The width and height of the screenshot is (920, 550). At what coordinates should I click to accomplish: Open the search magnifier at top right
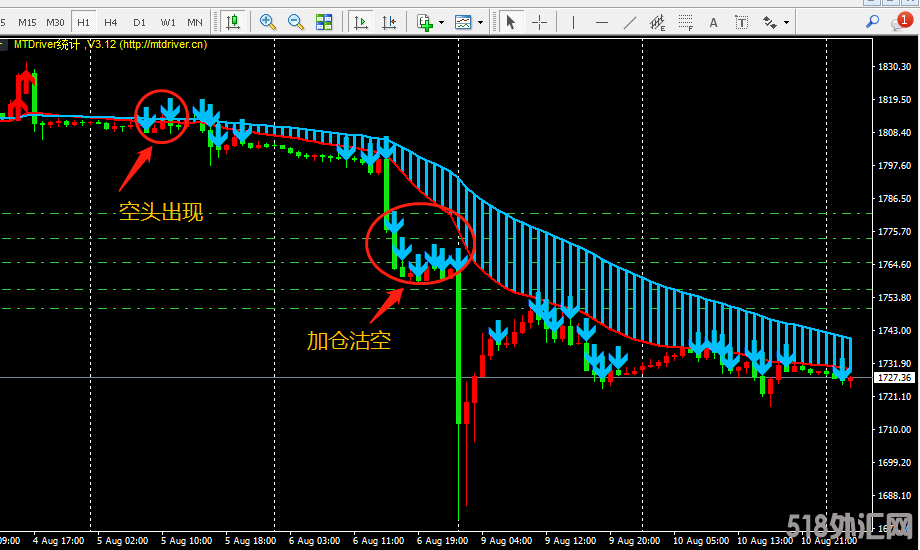pos(872,22)
